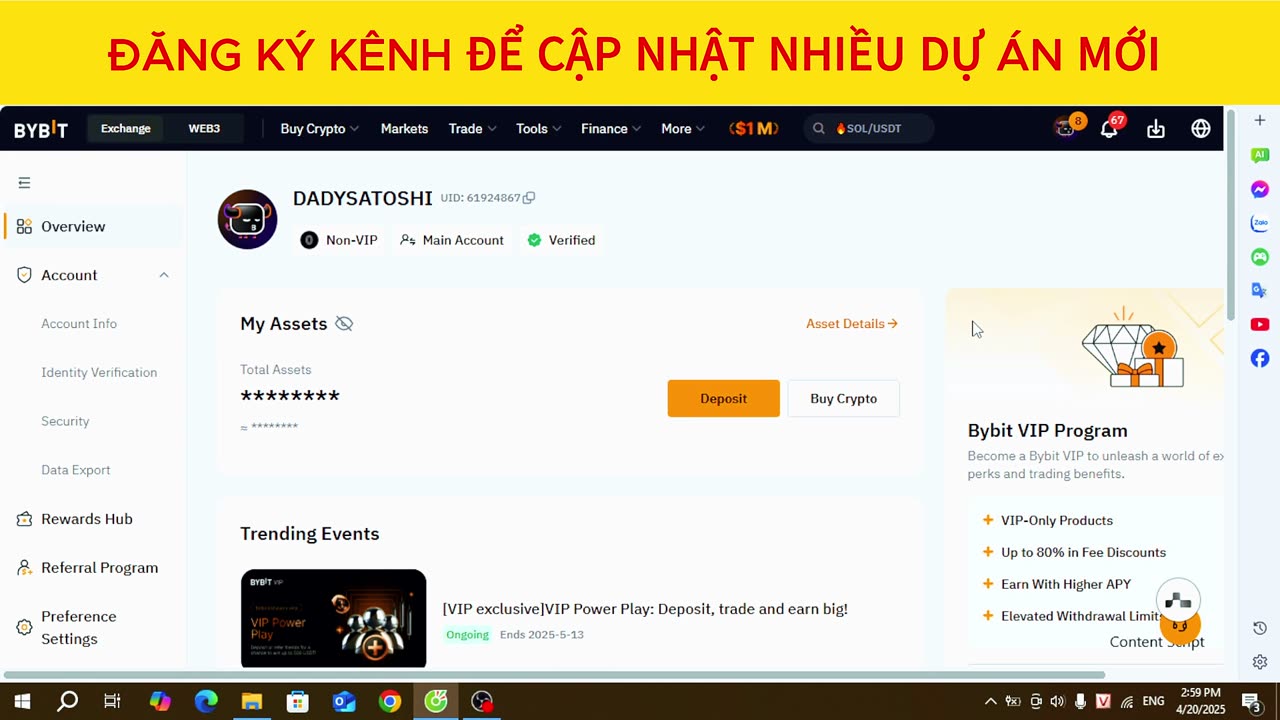Open Facebook in the browser sidebar
The image size is (1280, 720).
pos(1260,358)
